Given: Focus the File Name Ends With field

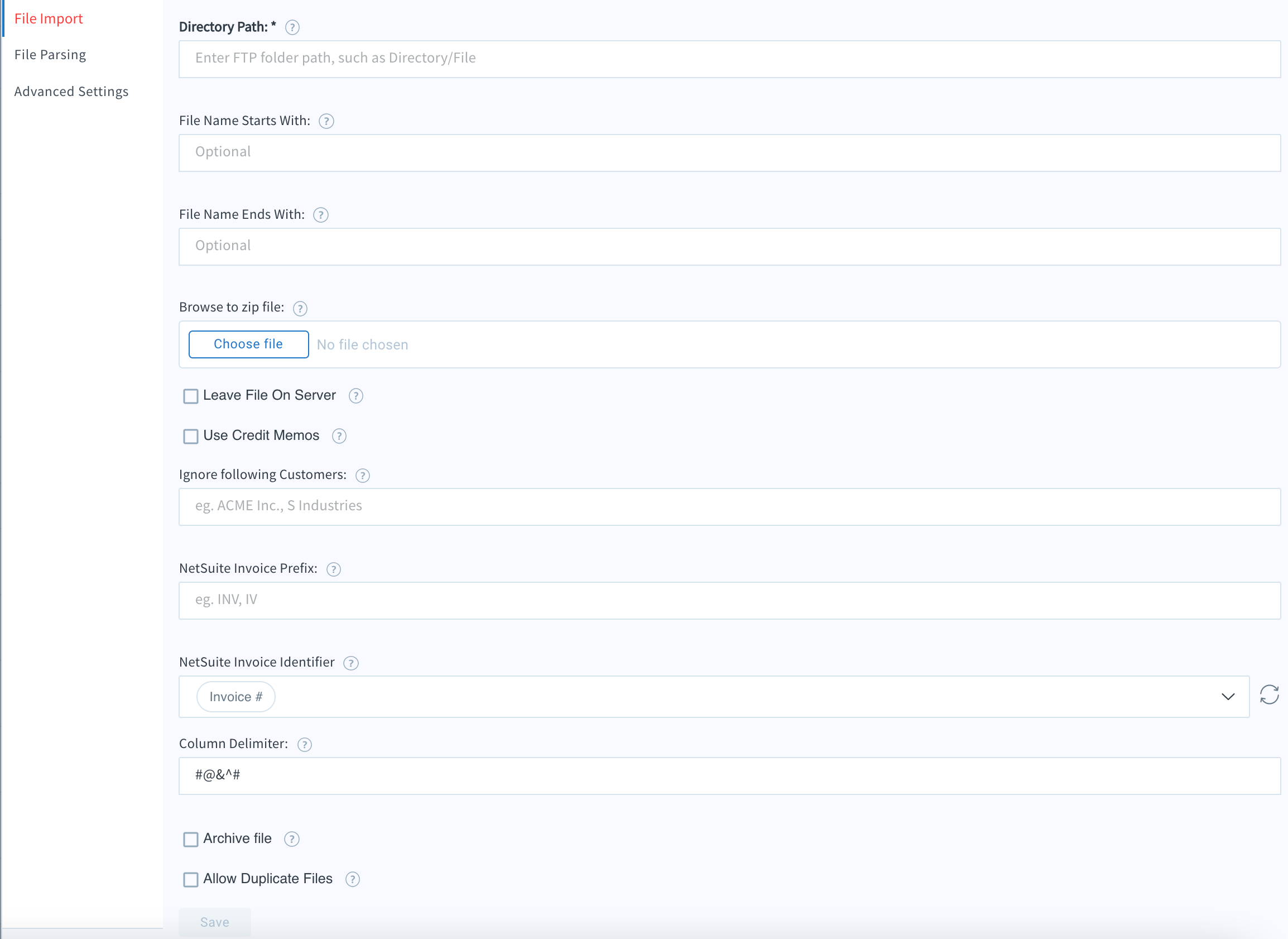Looking at the screenshot, I should (x=729, y=247).
